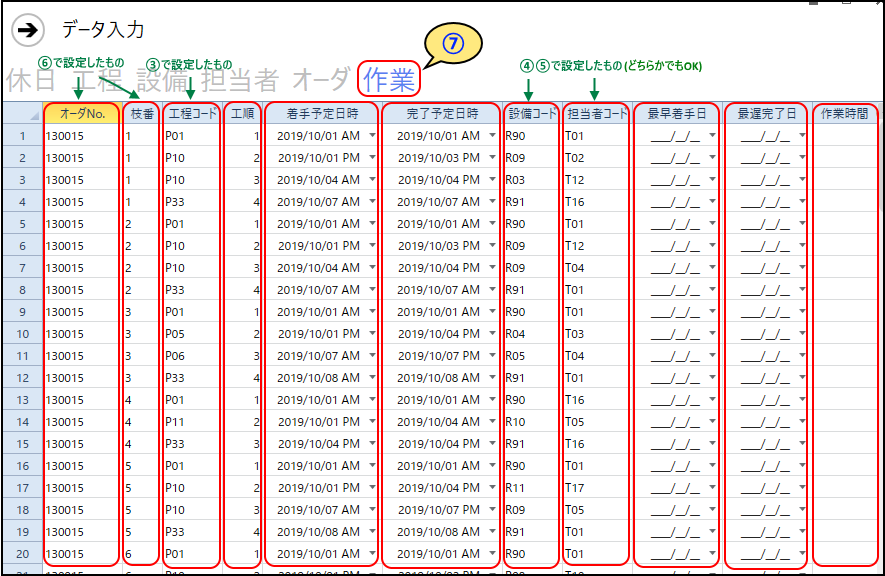Click the 設備コード column header
This screenshot has height=576, width=885.
(530, 113)
